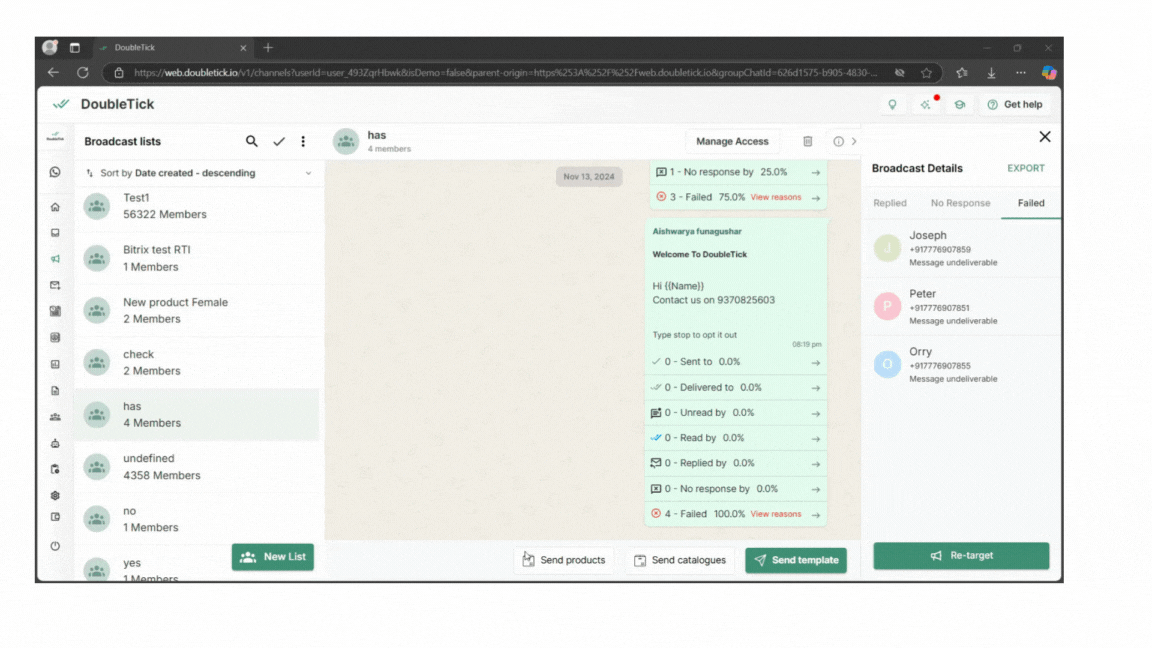Image resolution: width=1152 pixels, height=648 pixels.
Task: Open the three-dot menu in Broadcast lists
Action: [303, 142]
